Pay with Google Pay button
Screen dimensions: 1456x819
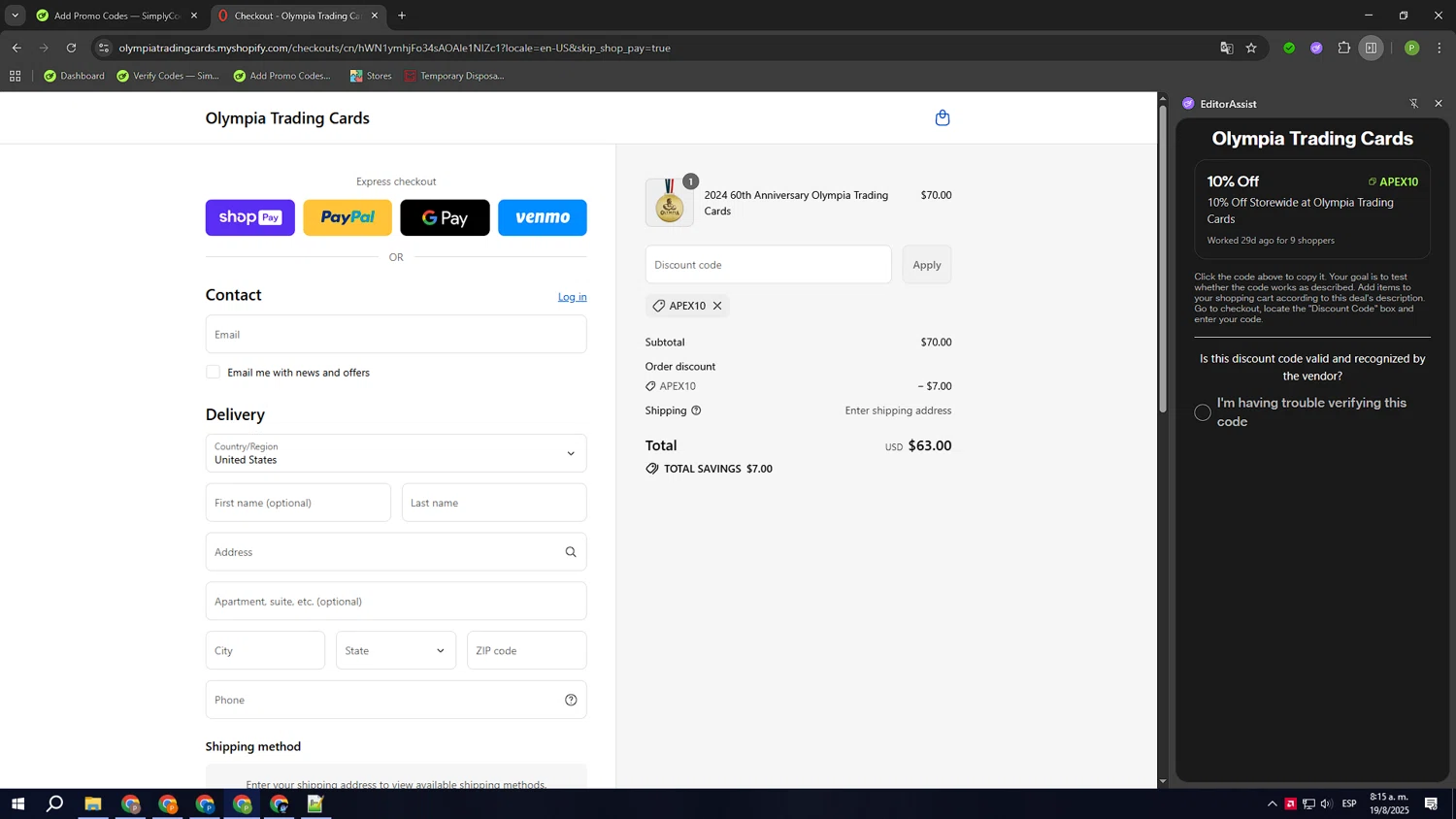coord(445,217)
